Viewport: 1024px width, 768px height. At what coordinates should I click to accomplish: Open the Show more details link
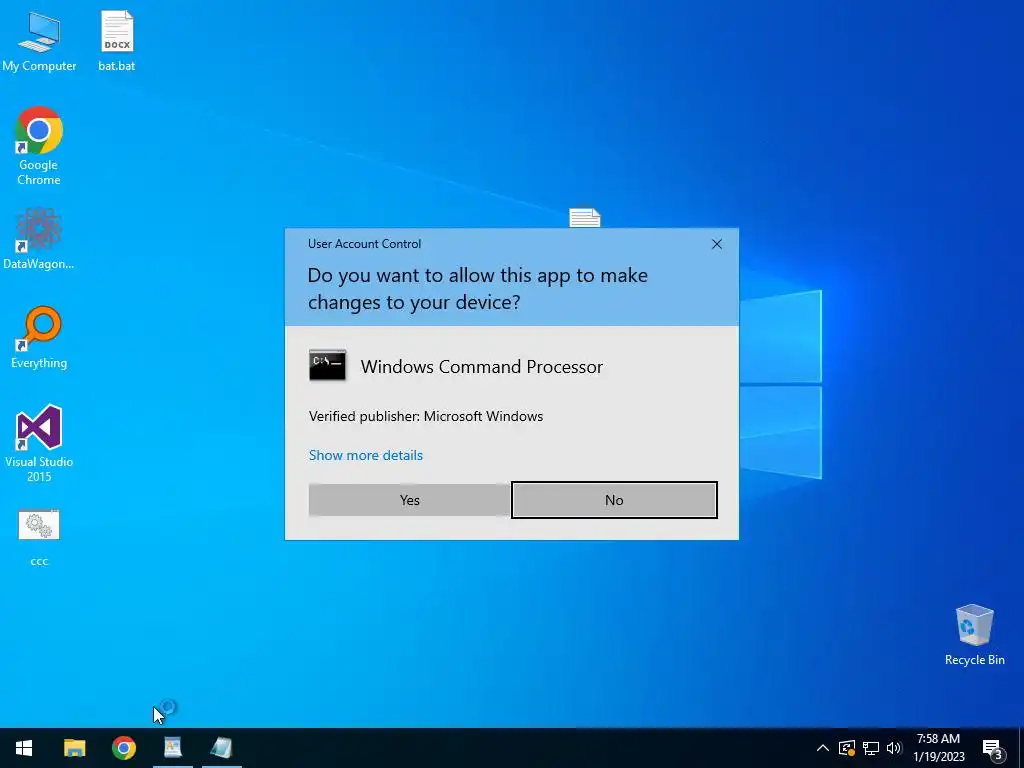[366, 455]
